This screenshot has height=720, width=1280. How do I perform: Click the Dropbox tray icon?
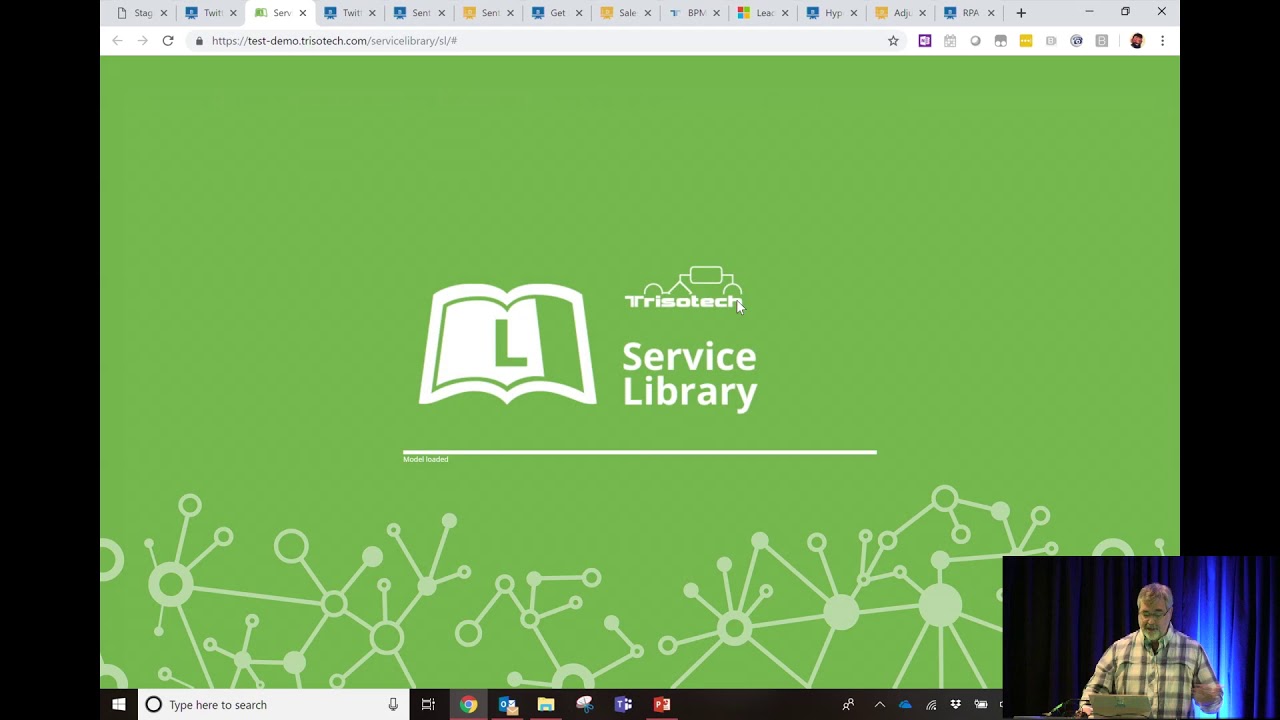956,705
